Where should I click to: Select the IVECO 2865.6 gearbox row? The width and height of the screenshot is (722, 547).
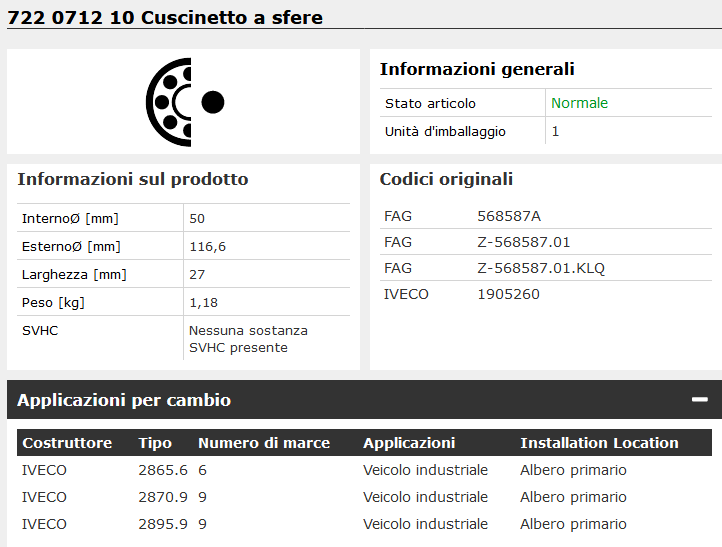point(364,470)
